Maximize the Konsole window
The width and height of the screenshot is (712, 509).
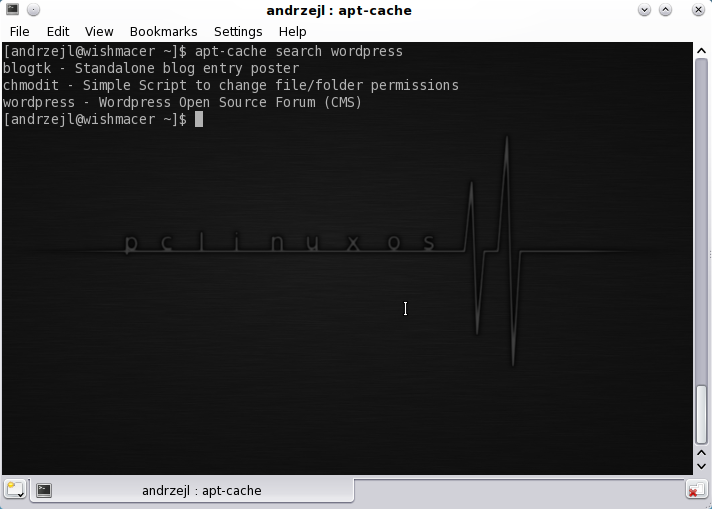point(669,11)
